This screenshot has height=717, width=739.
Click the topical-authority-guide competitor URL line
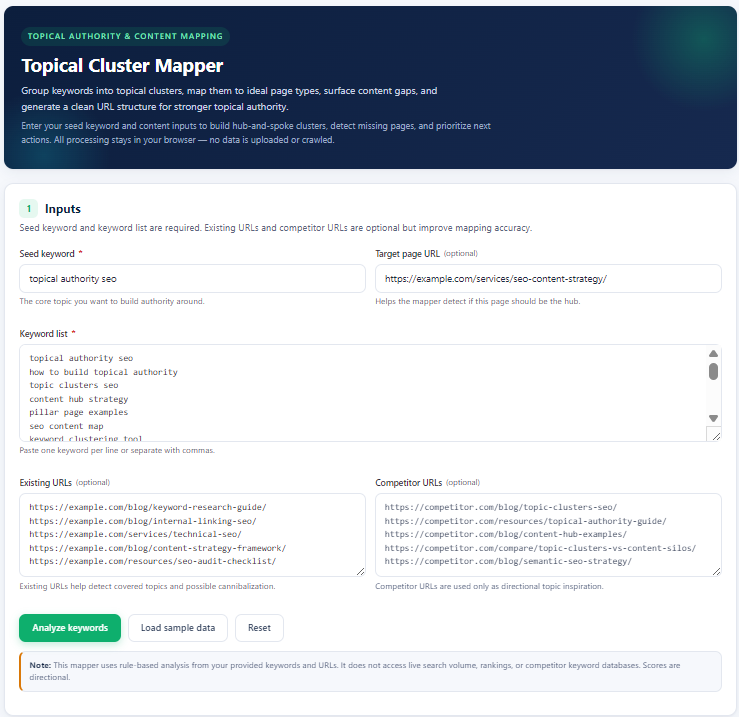tap(526, 521)
